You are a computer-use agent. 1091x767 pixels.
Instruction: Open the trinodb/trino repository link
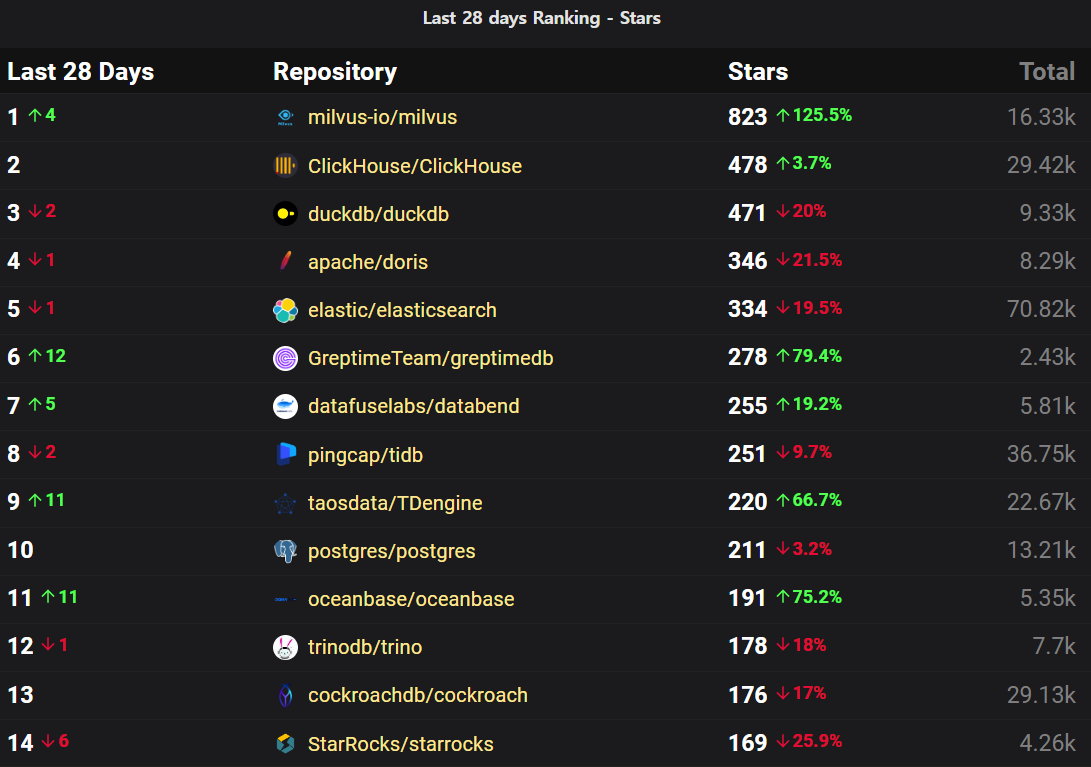coord(365,647)
